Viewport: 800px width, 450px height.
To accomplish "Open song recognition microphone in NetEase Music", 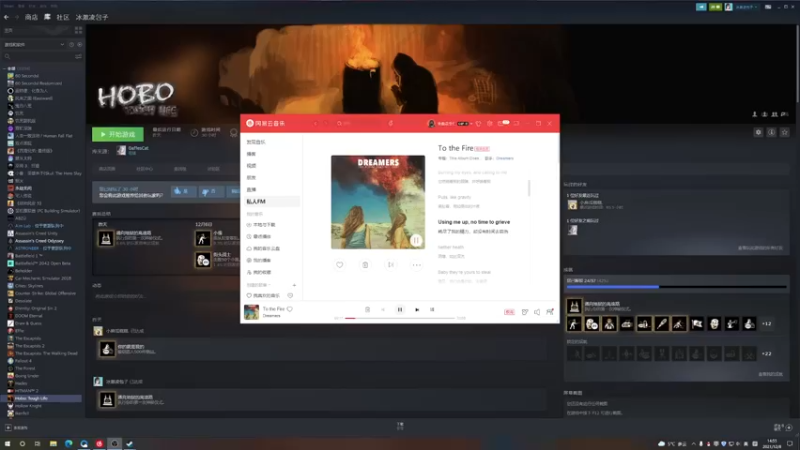I will click(x=391, y=123).
